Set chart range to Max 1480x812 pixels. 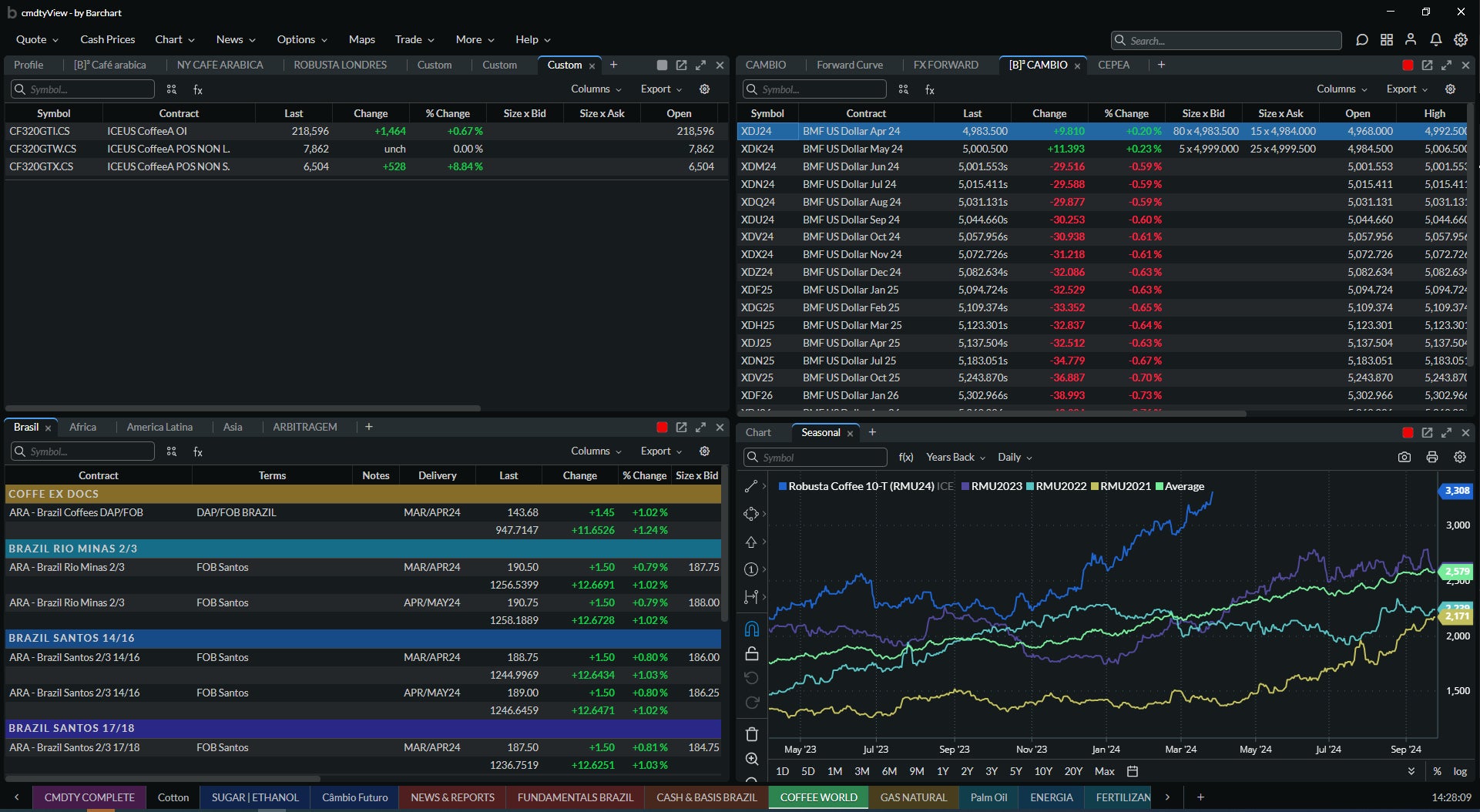(1104, 771)
